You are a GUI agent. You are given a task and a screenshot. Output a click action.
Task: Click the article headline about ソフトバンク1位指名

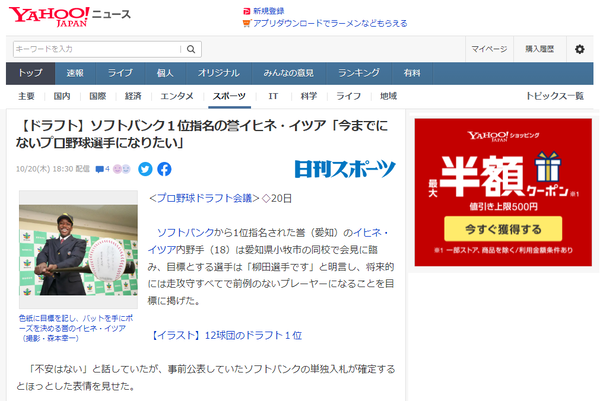tap(202, 134)
